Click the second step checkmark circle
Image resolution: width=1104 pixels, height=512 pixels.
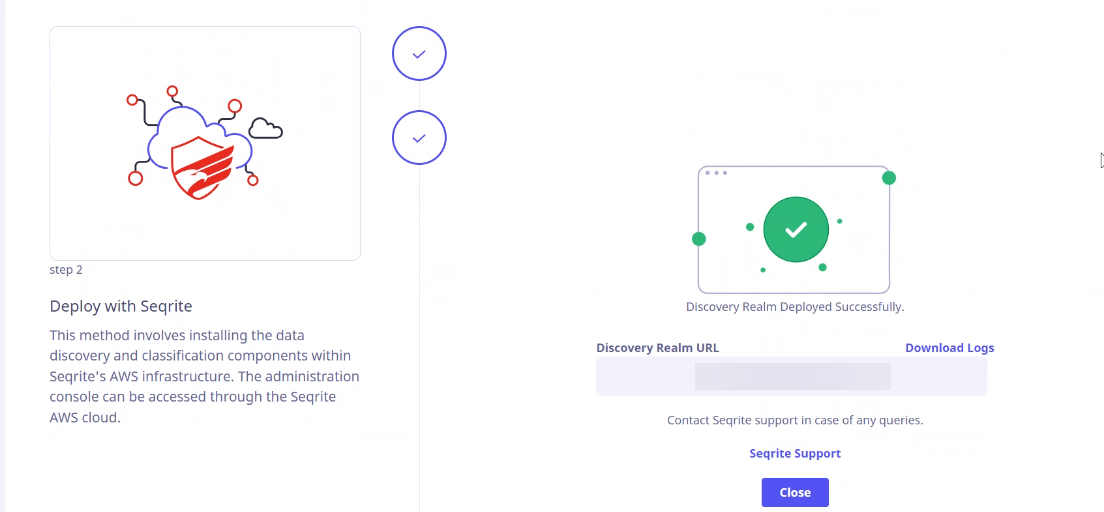point(419,138)
